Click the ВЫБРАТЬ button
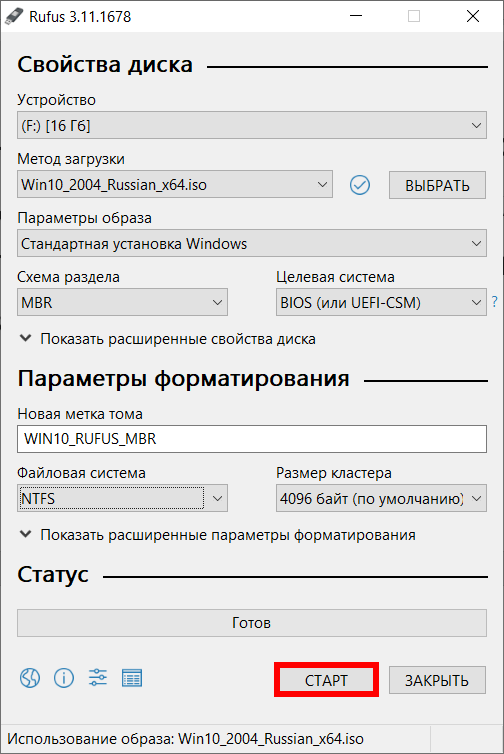This screenshot has height=754, width=504. click(437, 185)
